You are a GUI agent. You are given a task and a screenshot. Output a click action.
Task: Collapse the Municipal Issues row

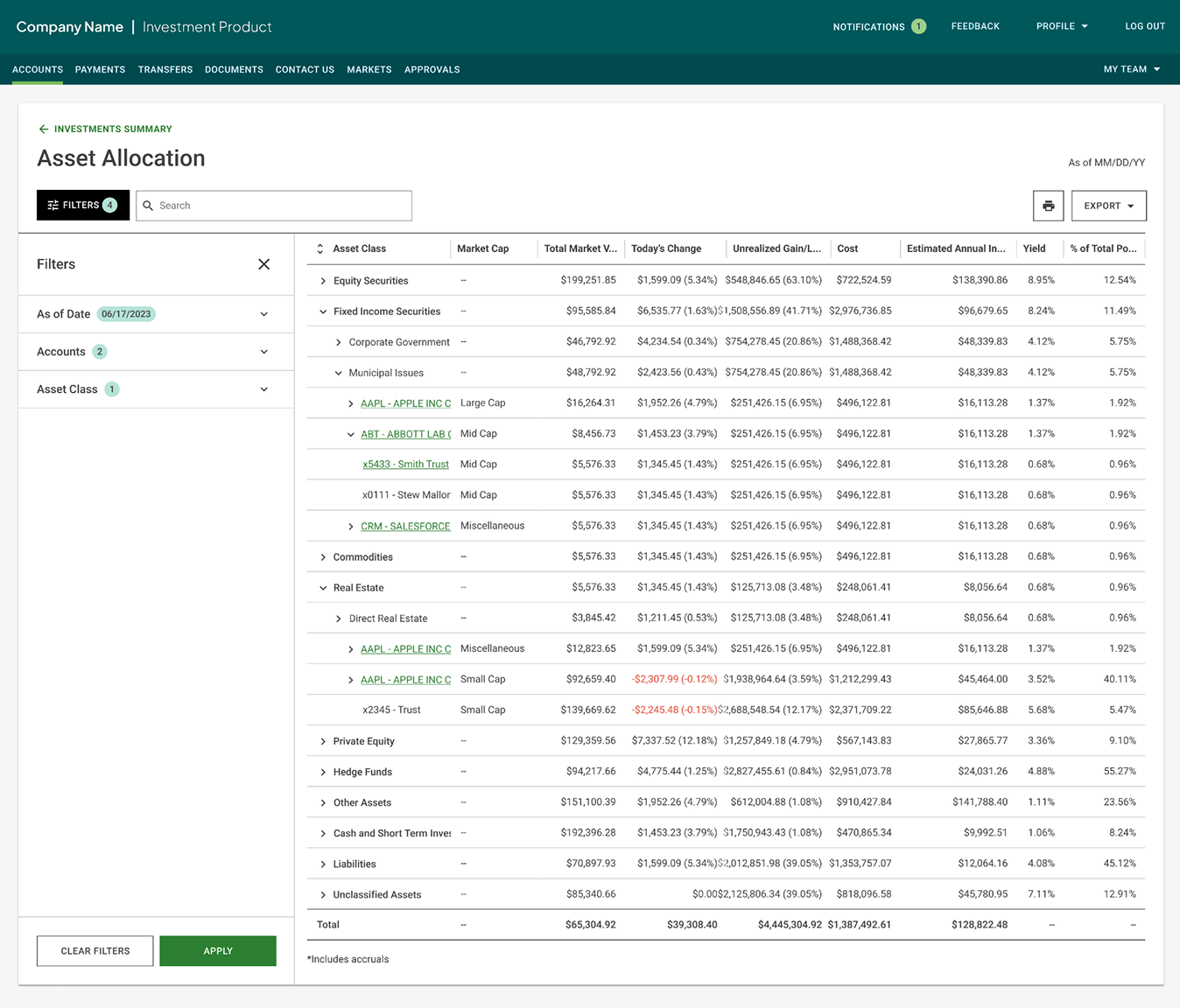(339, 373)
